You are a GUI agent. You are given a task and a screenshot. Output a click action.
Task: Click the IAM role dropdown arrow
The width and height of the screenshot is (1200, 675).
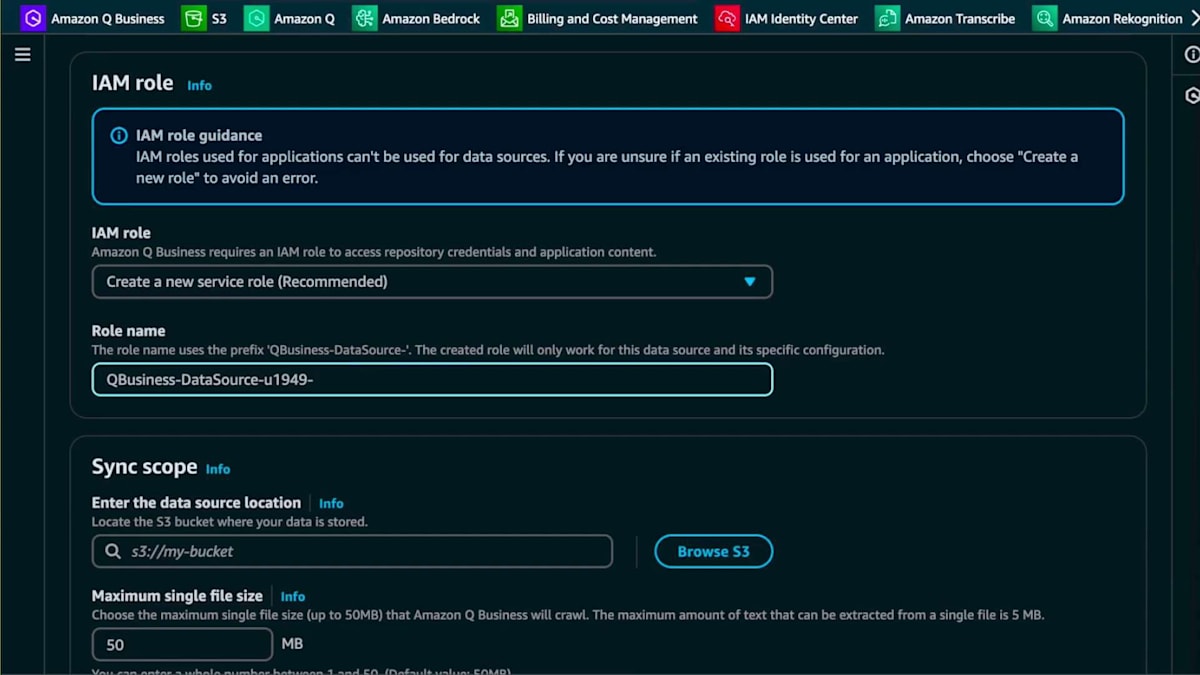(750, 282)
